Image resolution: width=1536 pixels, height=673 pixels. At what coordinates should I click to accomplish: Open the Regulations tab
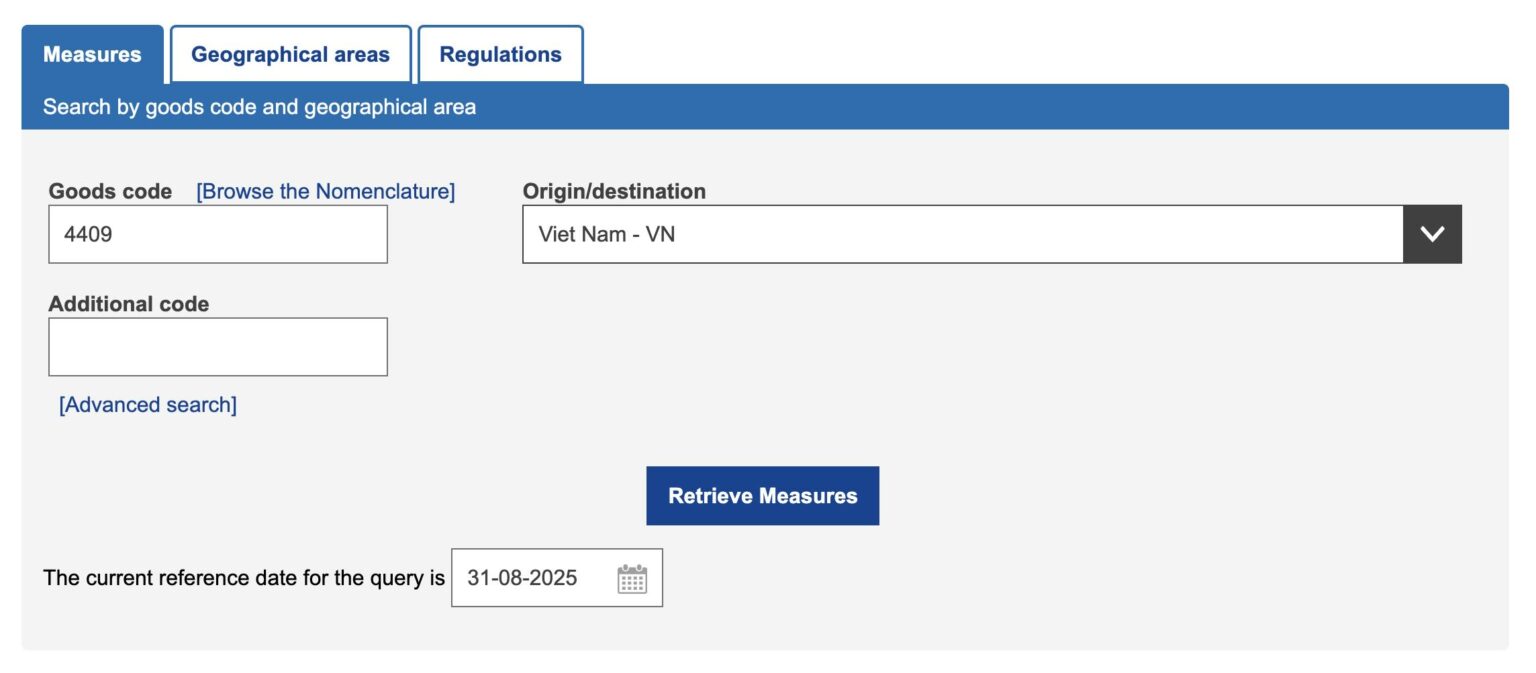coord(501,55)
